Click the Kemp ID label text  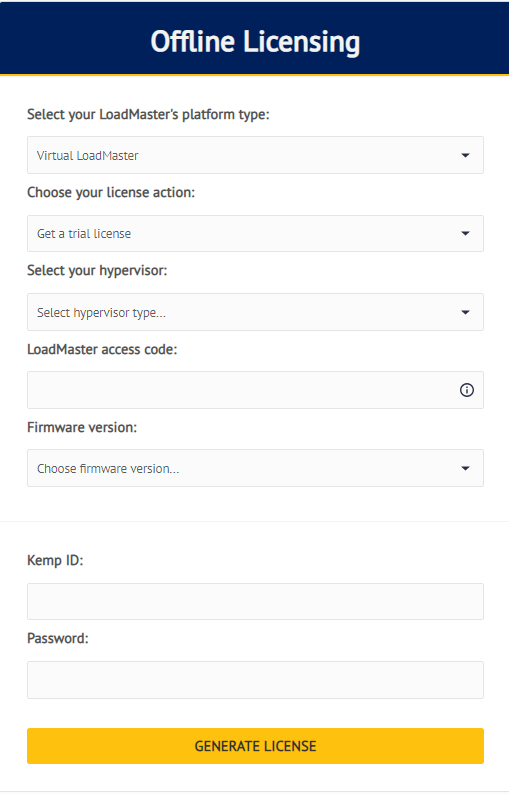click(55, 561)
